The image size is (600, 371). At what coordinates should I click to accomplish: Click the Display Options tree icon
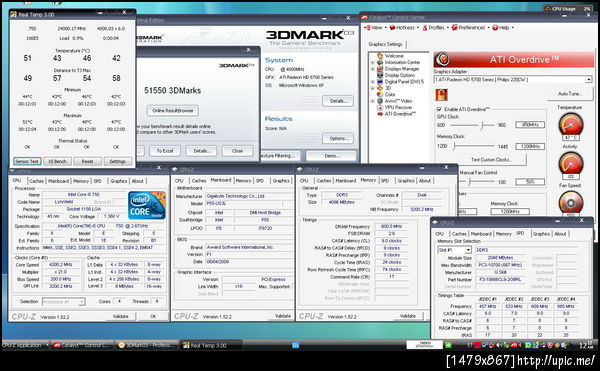(x=380, y=75)
